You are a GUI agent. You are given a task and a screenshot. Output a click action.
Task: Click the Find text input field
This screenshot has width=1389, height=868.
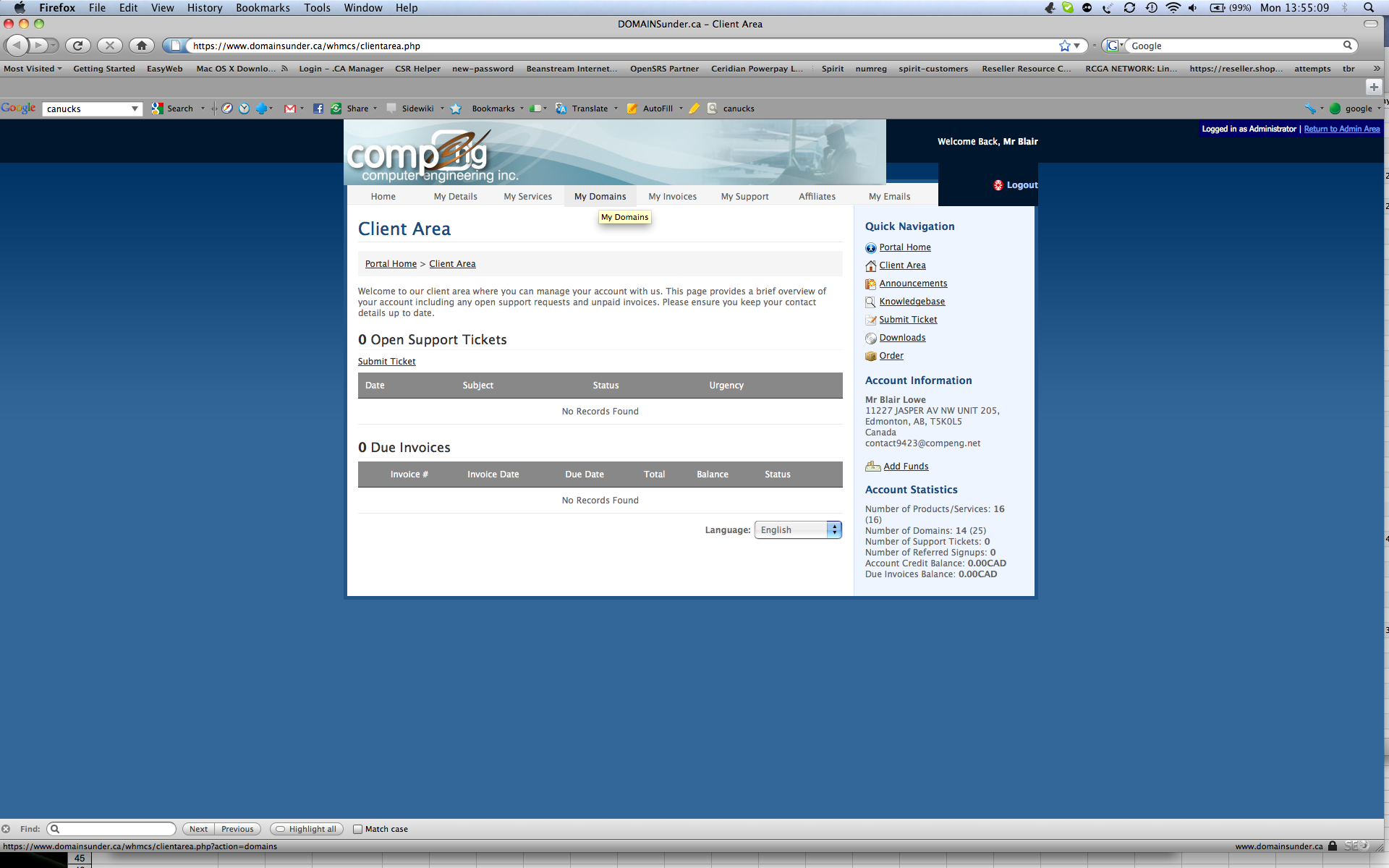click(111, 829)
